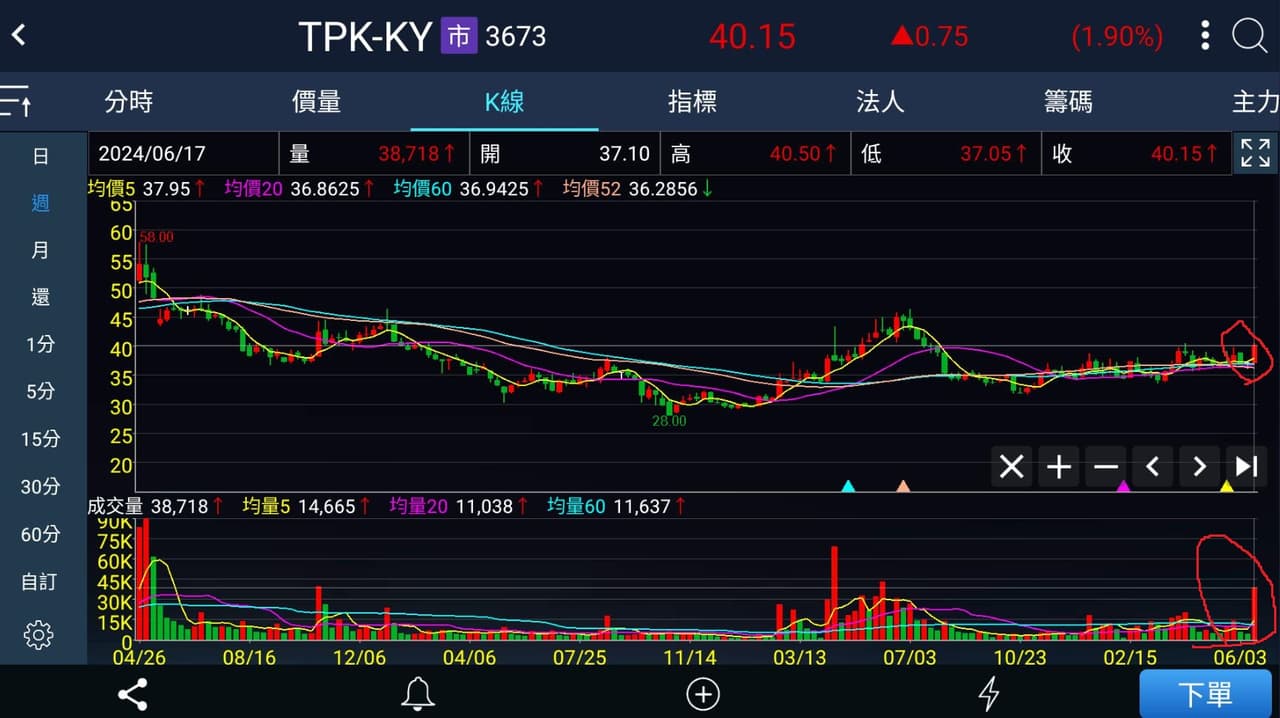
Task: Tap the share icon
Action: tap(132, 694)
